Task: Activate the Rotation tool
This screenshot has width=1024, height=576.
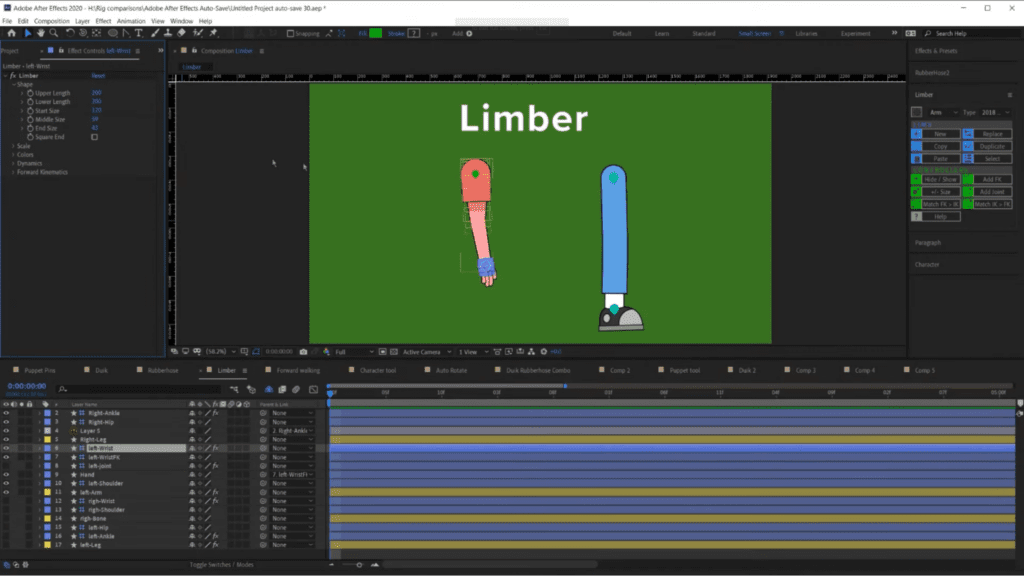Action: click(70, 33)
